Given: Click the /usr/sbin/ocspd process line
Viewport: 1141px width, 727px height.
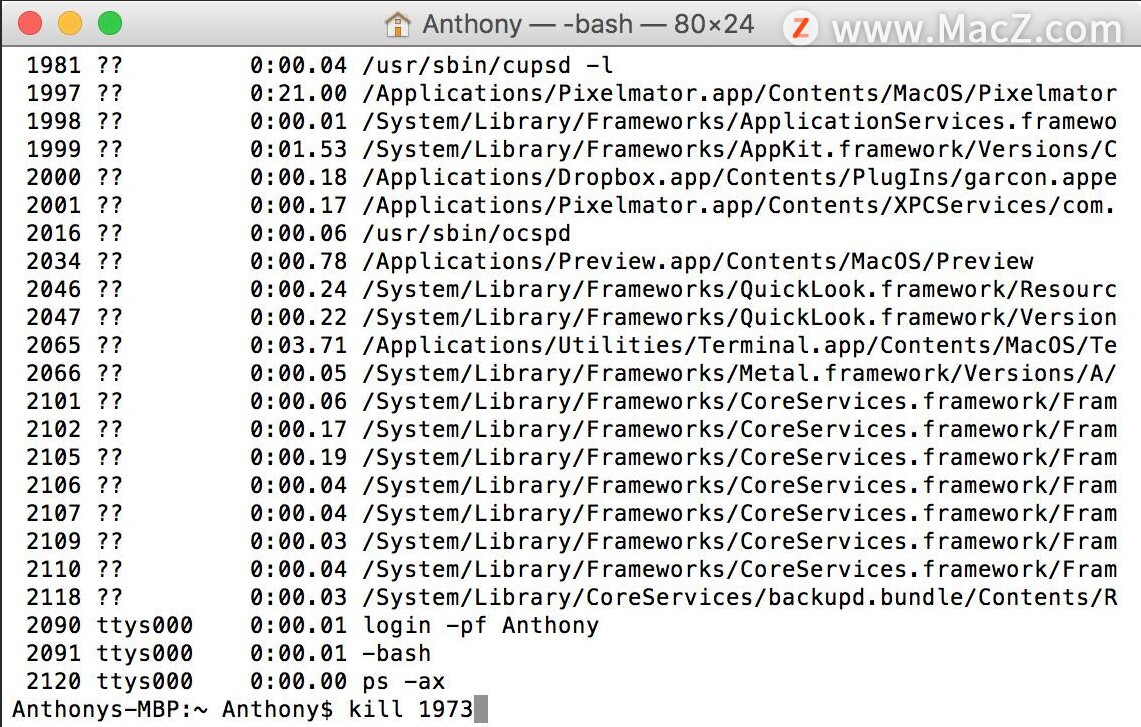Looking at the screenshot, I should [298, 234].
